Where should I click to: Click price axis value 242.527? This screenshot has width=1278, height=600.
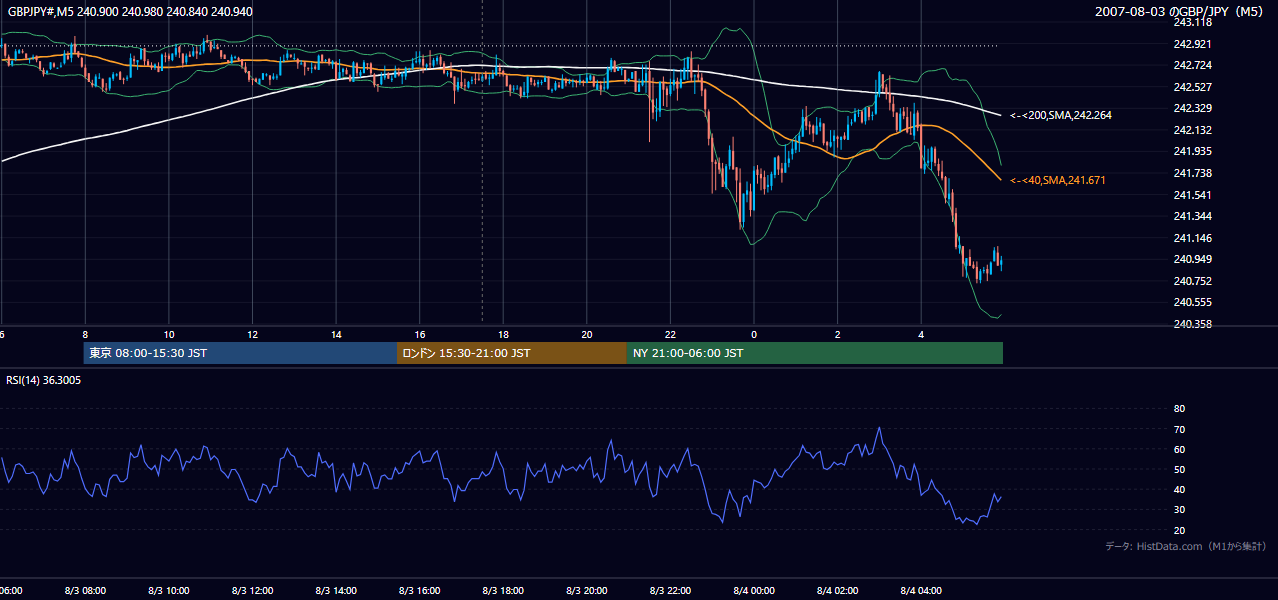pyautogui.click(x=1192, y=87)
